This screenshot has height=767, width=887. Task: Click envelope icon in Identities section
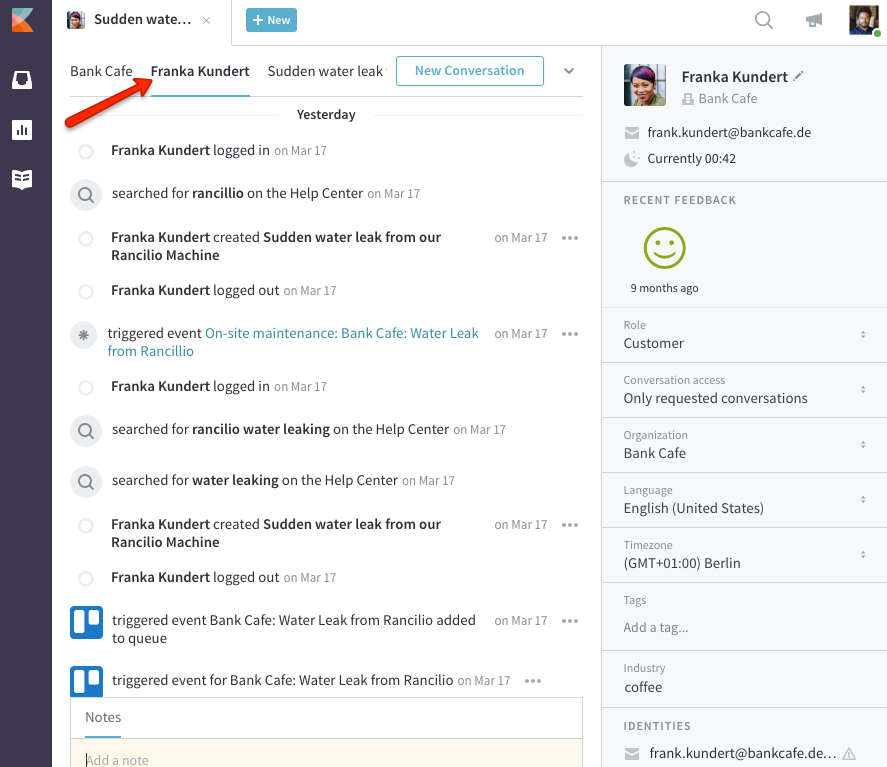632,754
